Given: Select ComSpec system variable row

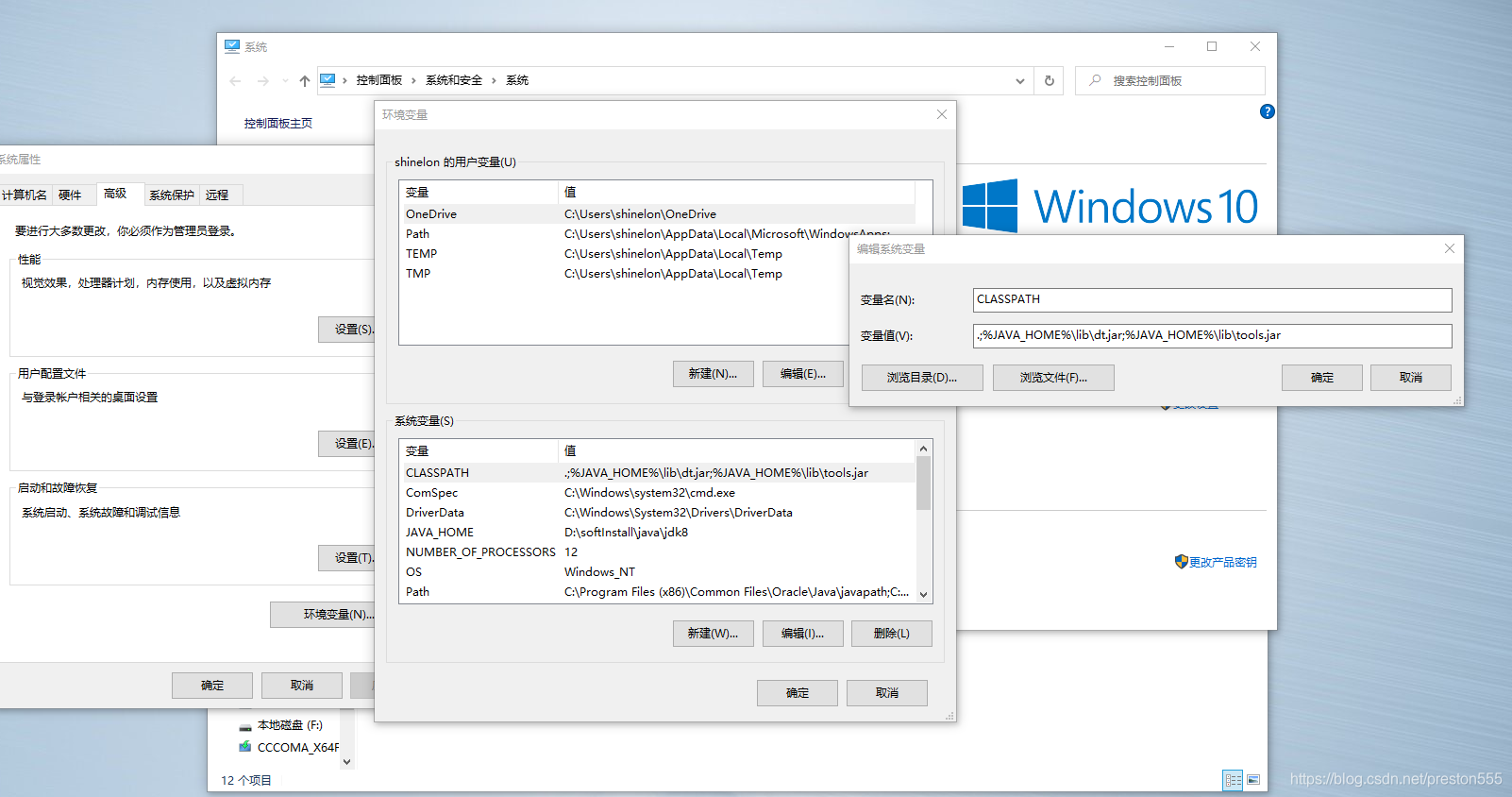Looking at the screenshot, I should (658, 493).
